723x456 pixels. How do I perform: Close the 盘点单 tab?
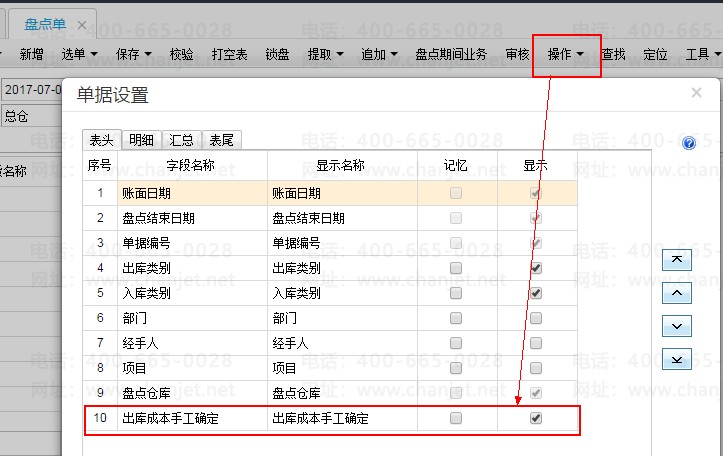click(82, 24)
